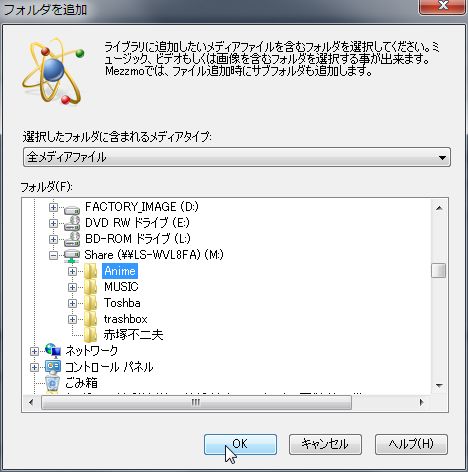Click the BD-ROM drive (L:) icon

[72, 239]
